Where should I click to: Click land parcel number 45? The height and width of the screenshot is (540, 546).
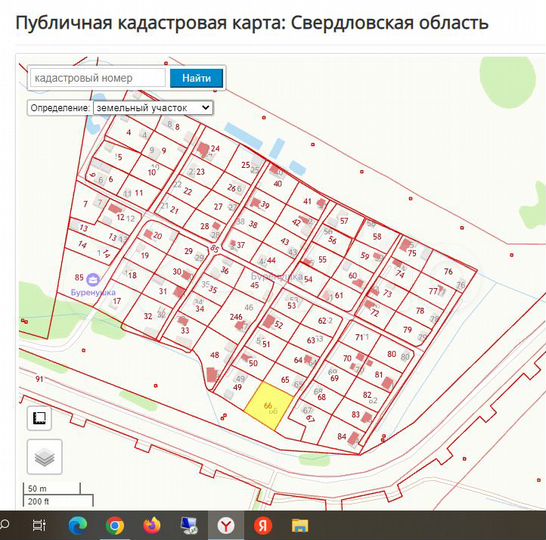pos(255,285)
